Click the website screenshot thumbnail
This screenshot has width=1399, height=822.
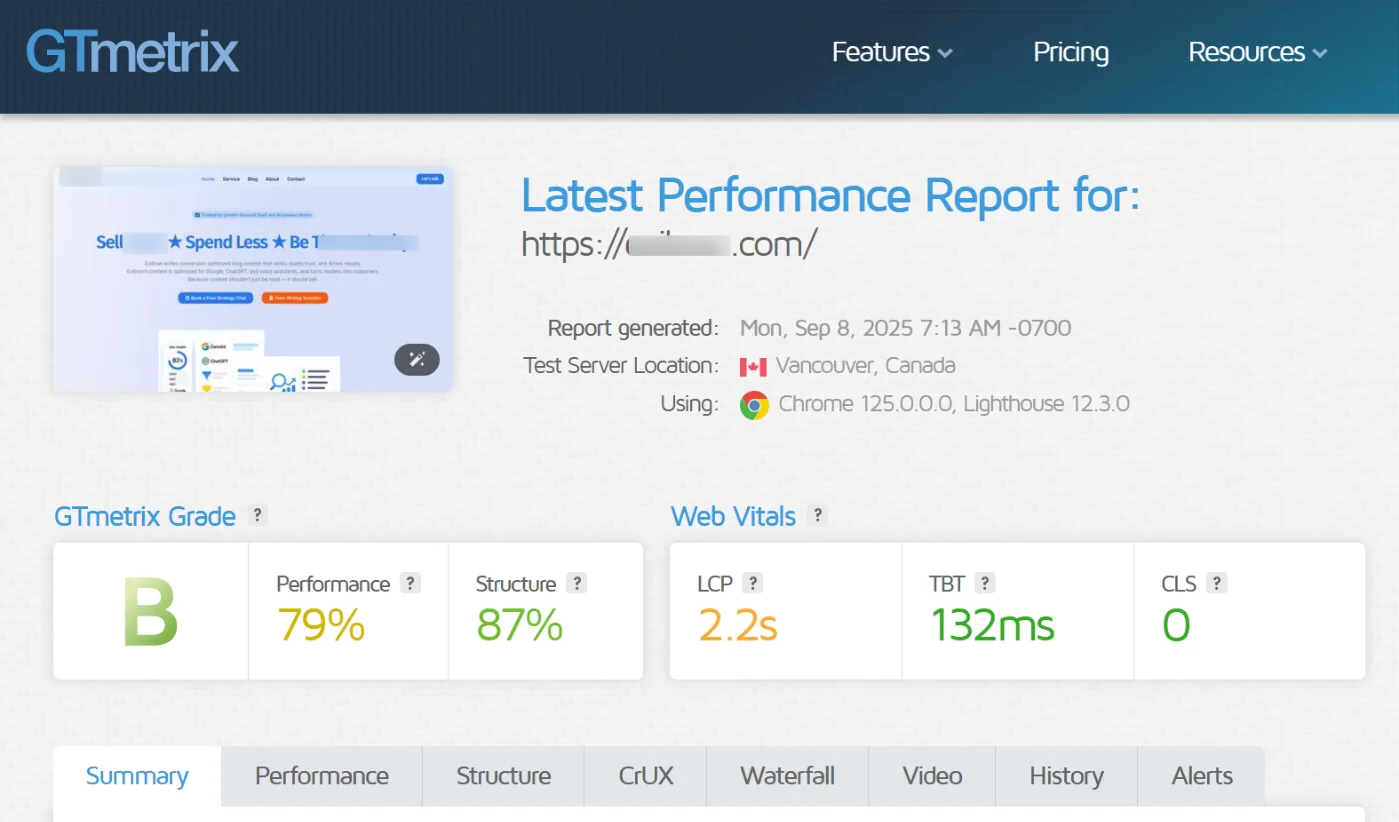(x=252, y=280)
